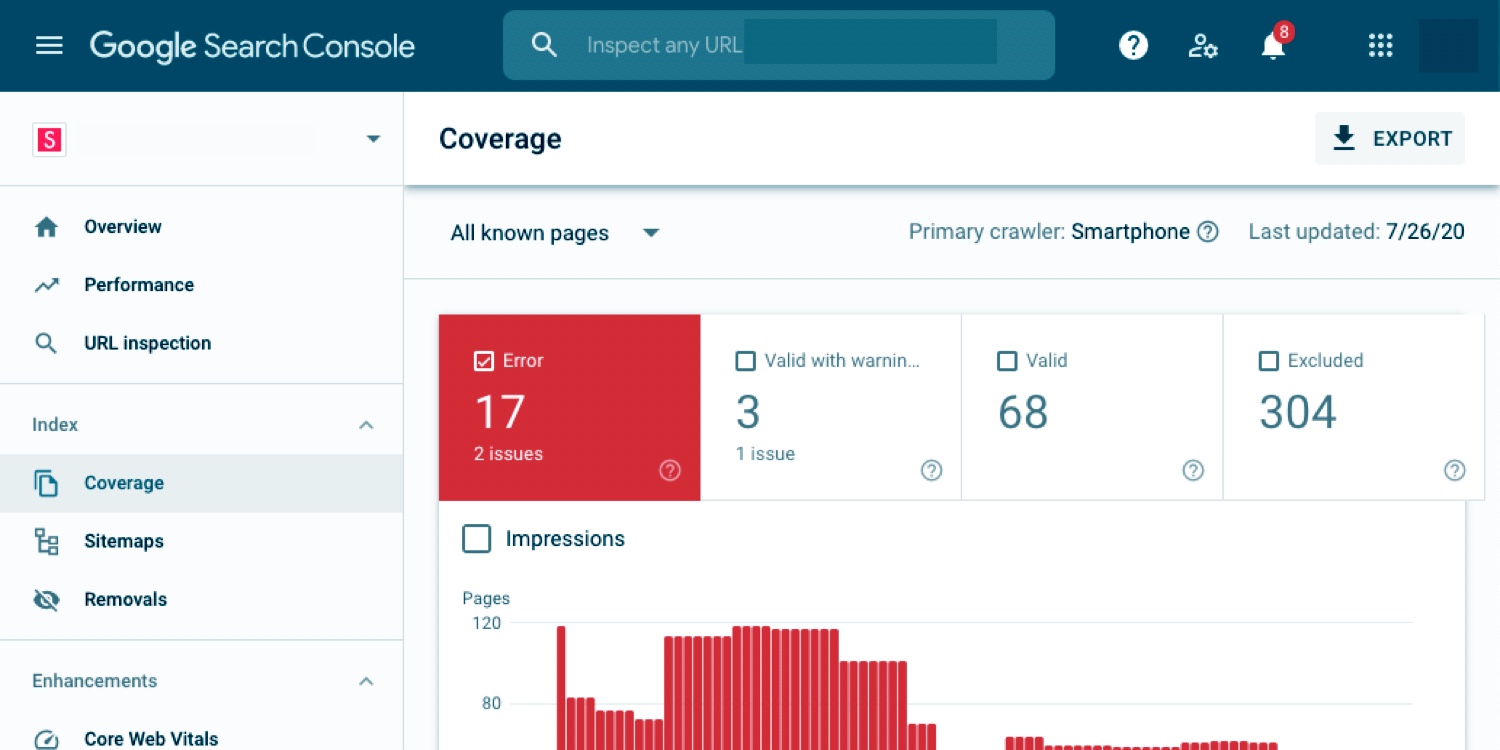Open Removals page

pyautogui.click(x=201, y=599)
